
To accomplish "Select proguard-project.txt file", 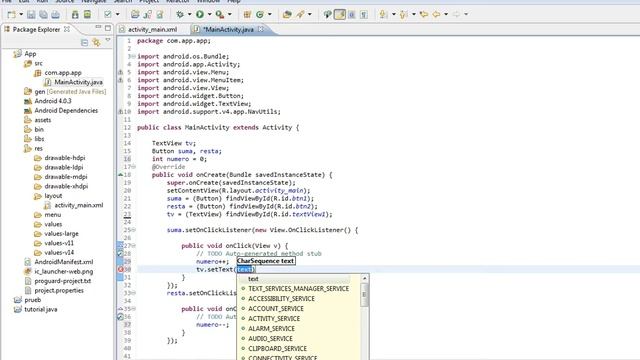I will click(x=62, y=281).
